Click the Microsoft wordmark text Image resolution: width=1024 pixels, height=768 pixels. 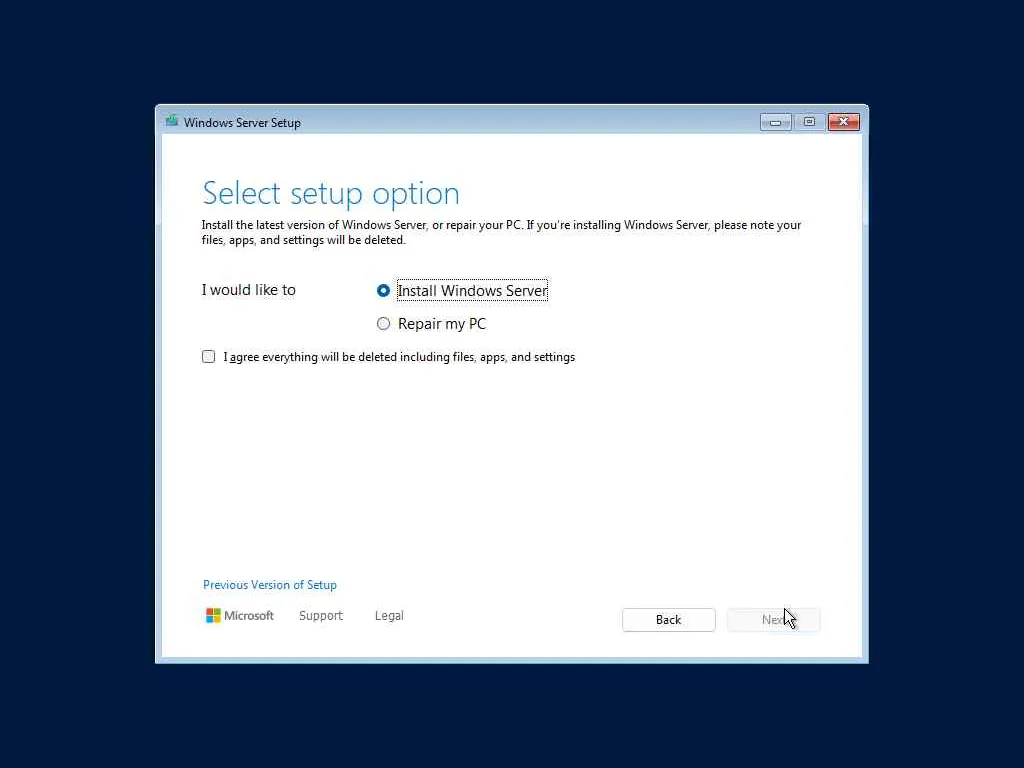click(x=249, y=616)
